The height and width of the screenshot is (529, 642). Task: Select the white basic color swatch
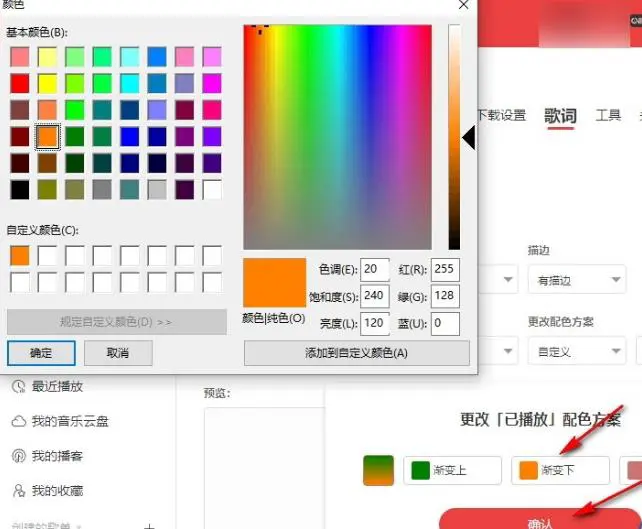tap(212, 190)
